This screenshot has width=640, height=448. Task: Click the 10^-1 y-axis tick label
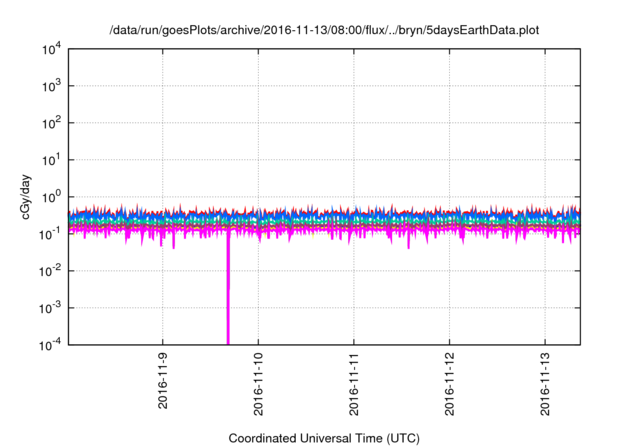click(51, 234)
